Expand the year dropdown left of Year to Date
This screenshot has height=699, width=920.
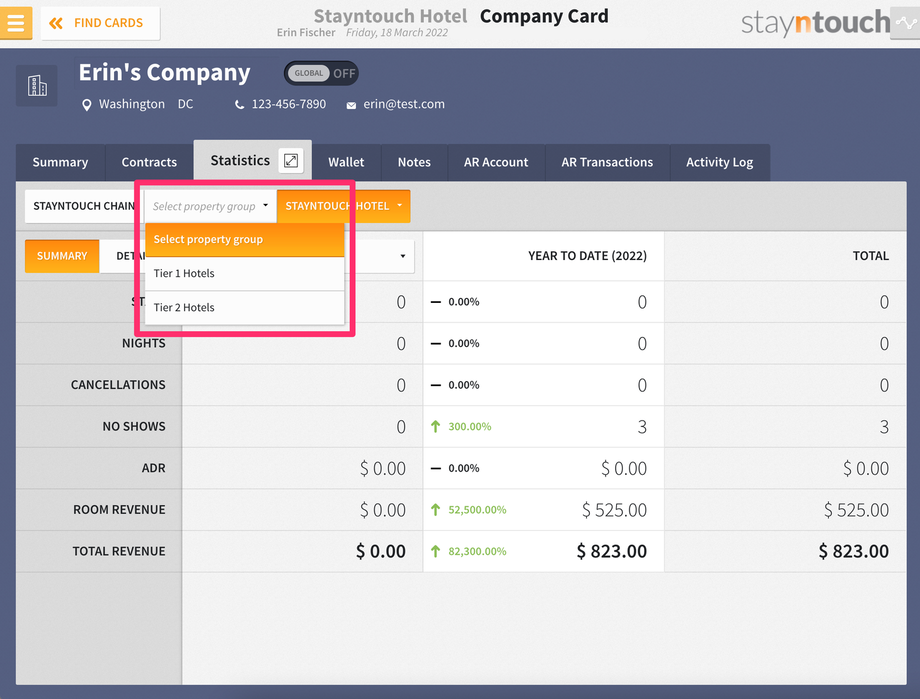pos(402,256)
